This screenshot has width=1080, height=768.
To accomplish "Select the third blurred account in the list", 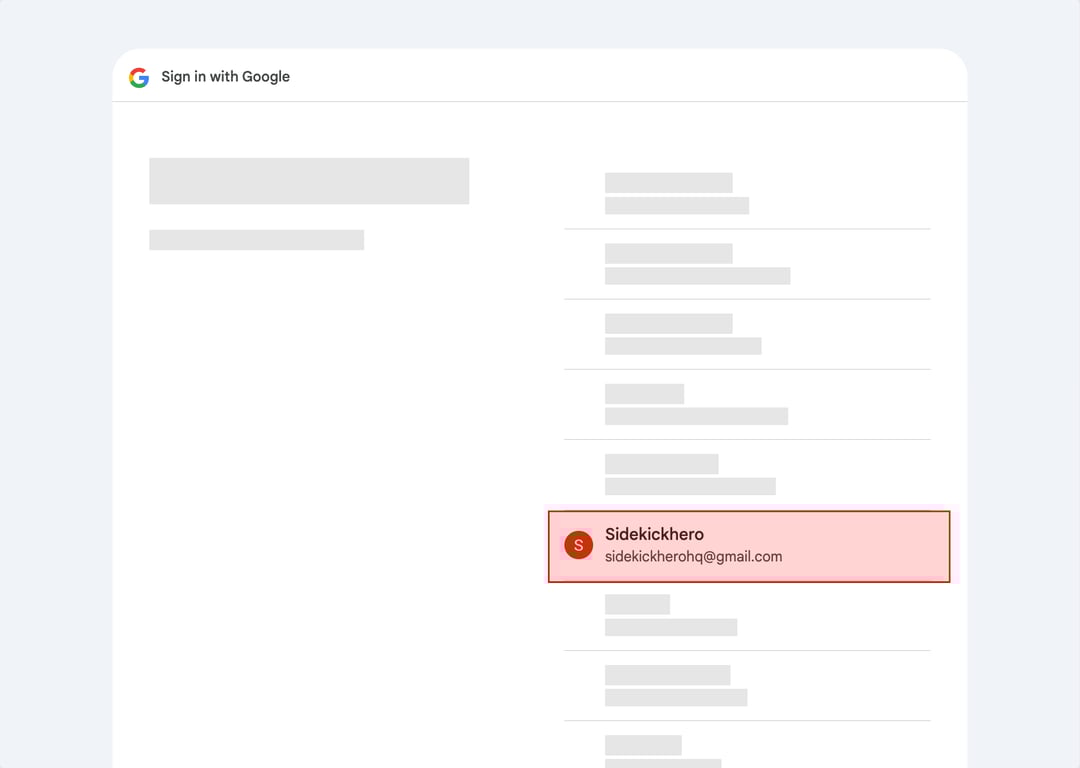I will pyautogui.click(x=747, y=334).
